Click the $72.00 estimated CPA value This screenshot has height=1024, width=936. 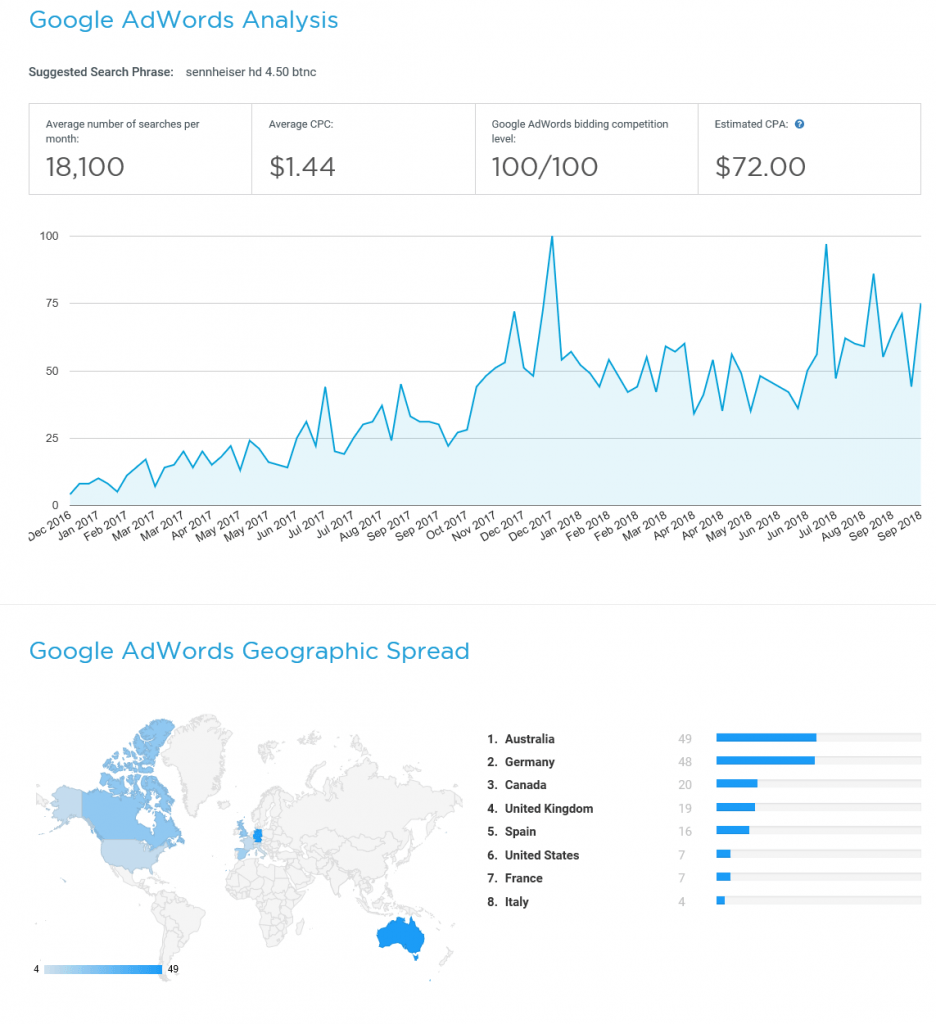coord(760,167)
